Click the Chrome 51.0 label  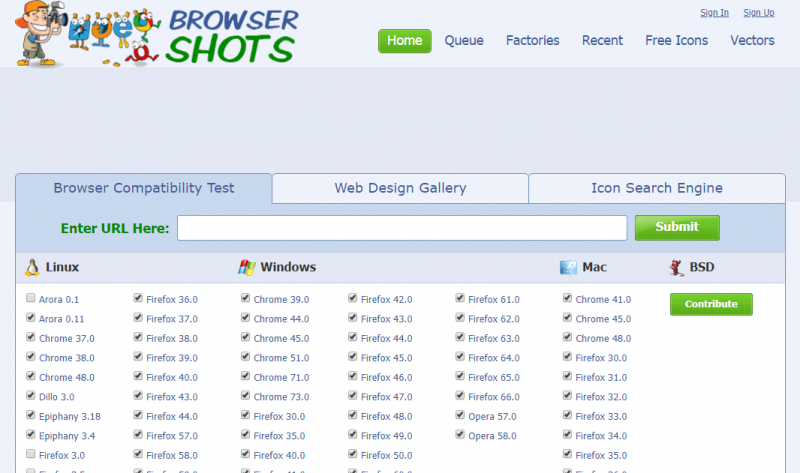(x=281, y=358)
